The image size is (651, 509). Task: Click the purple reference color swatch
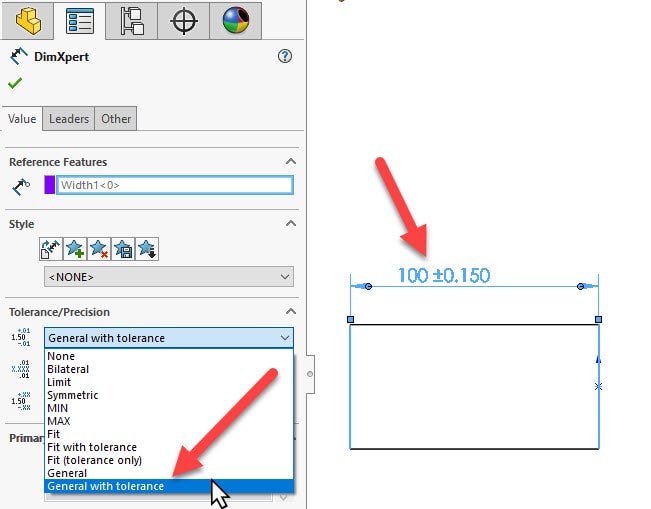tap(50, 185)
